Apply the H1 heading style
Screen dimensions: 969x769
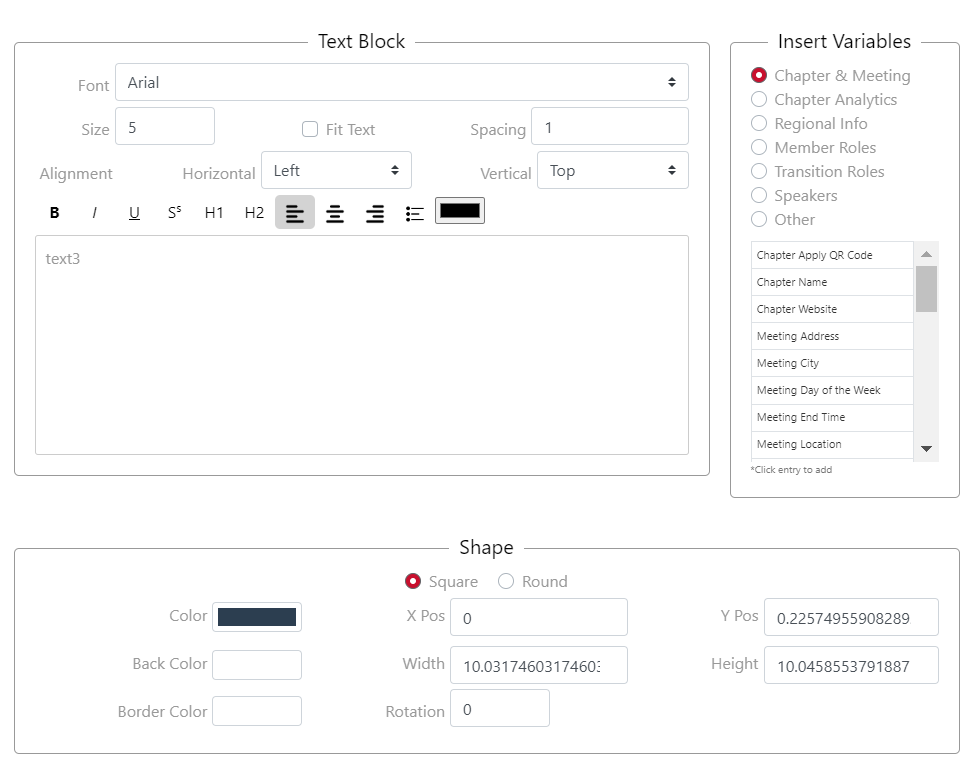(214, 213)
